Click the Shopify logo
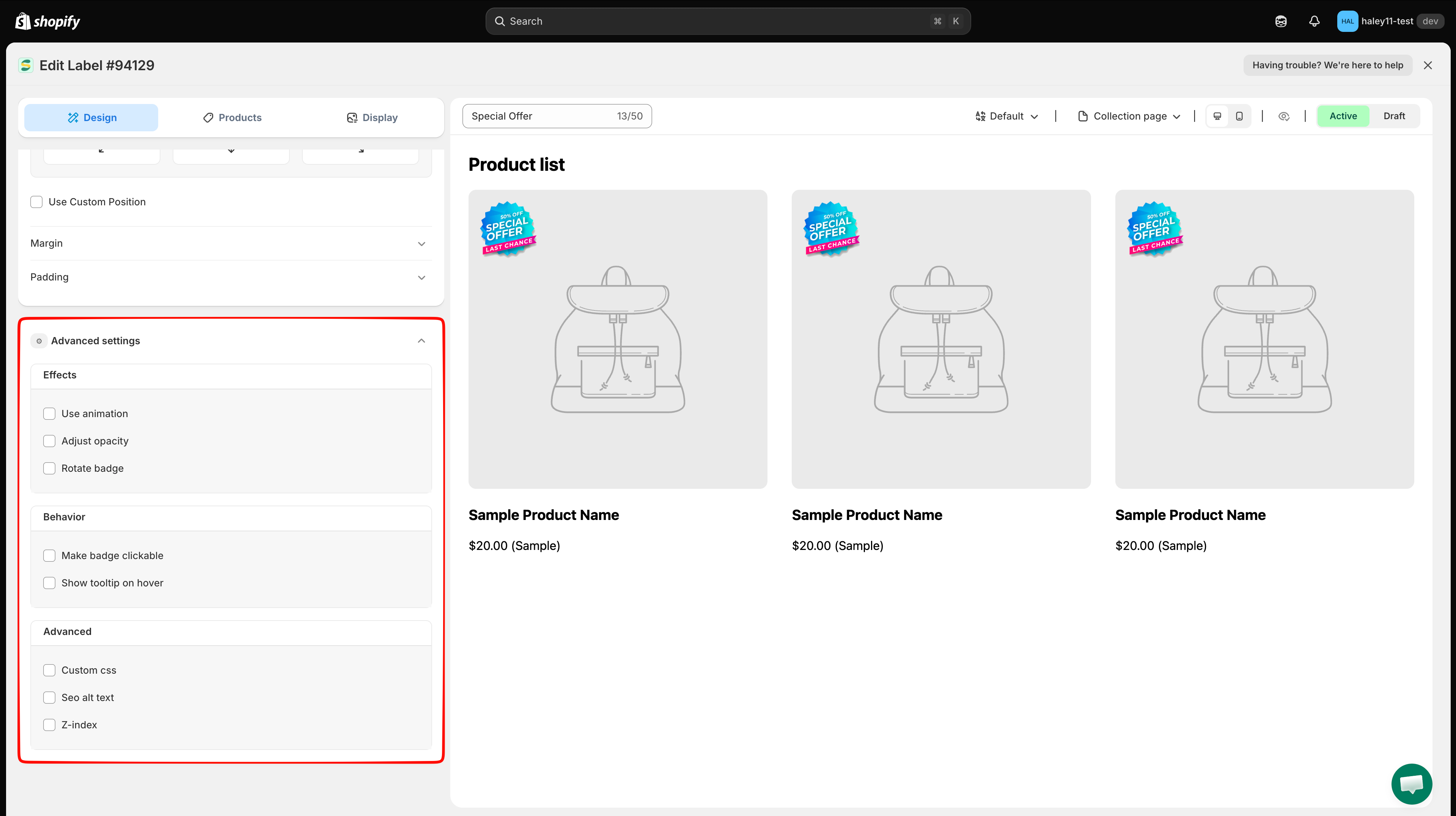The height and width of the screenshot is (816, 1456). point(47,21)
